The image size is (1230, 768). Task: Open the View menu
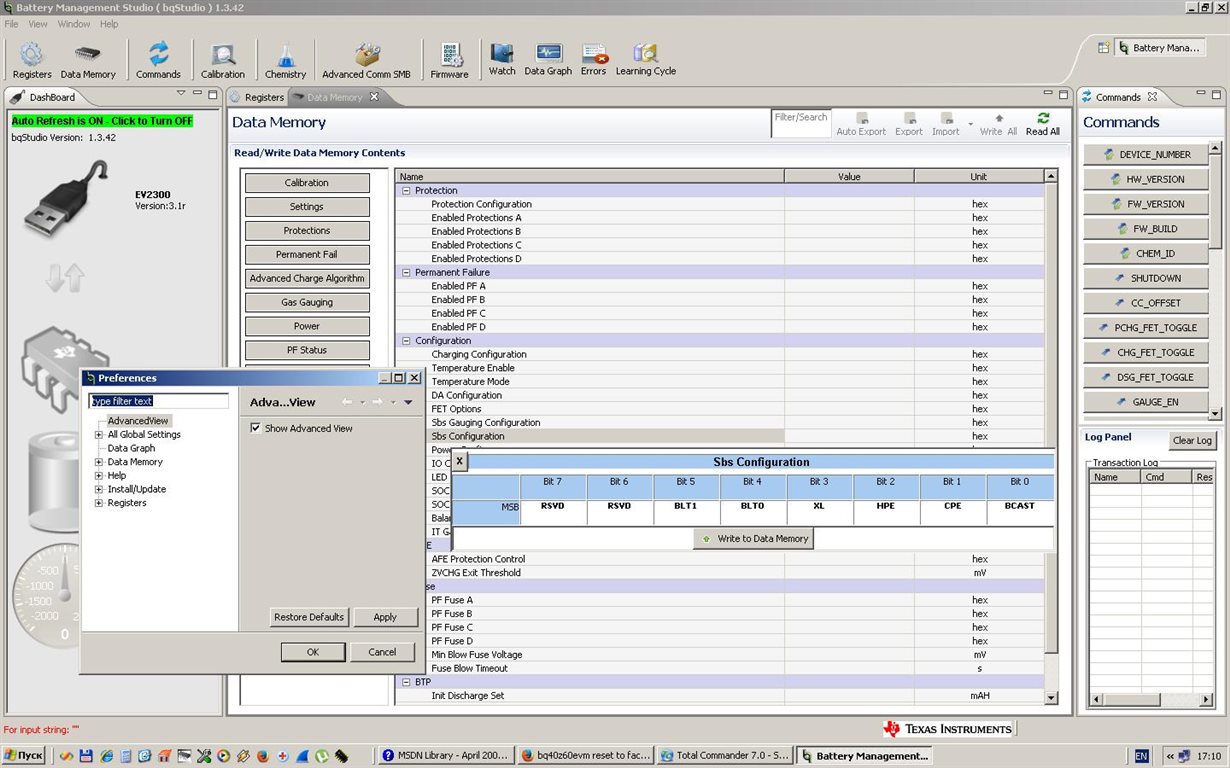[x=38, y=24]
